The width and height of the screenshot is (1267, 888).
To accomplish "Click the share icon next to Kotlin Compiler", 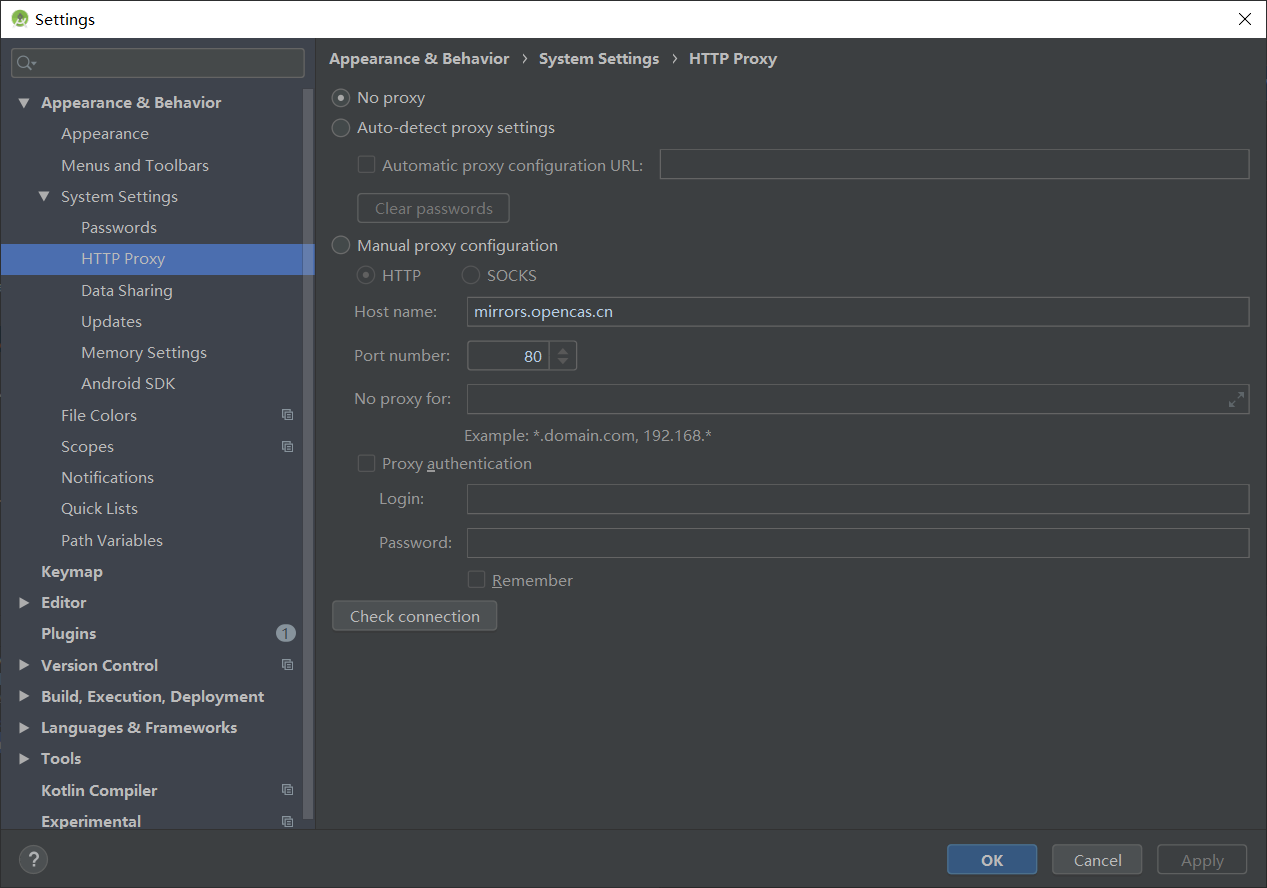I will tap(287, 789).
